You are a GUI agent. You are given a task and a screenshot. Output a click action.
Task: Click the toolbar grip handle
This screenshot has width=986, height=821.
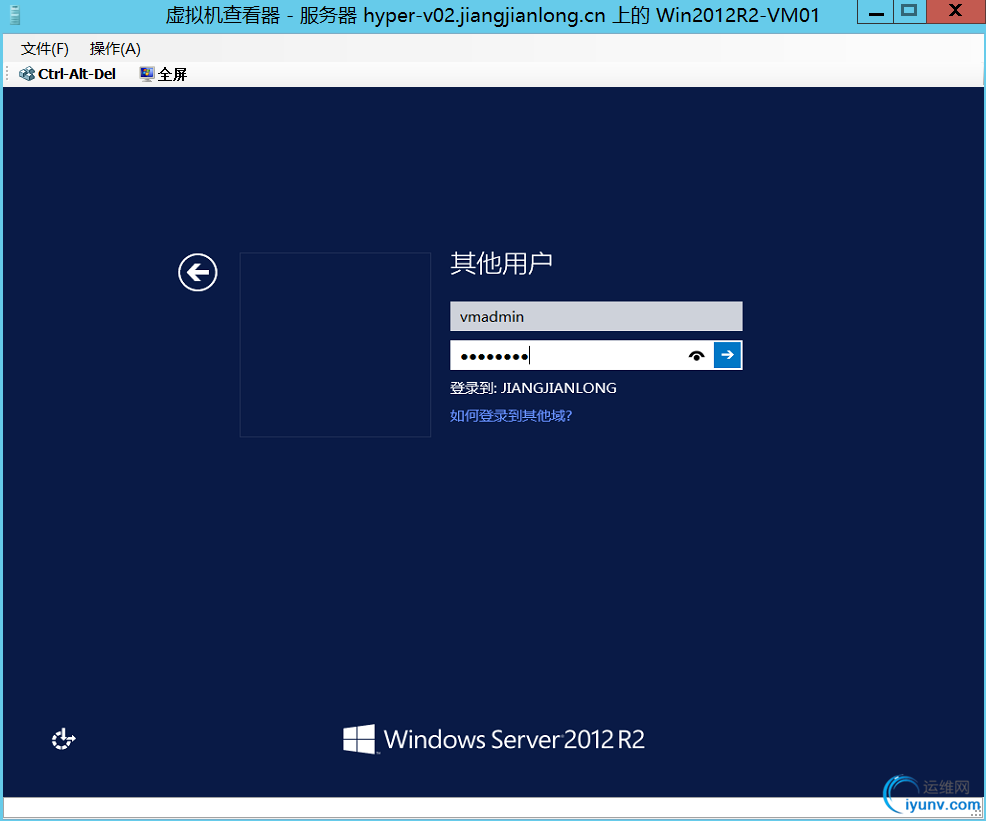[x=7, y=74]
